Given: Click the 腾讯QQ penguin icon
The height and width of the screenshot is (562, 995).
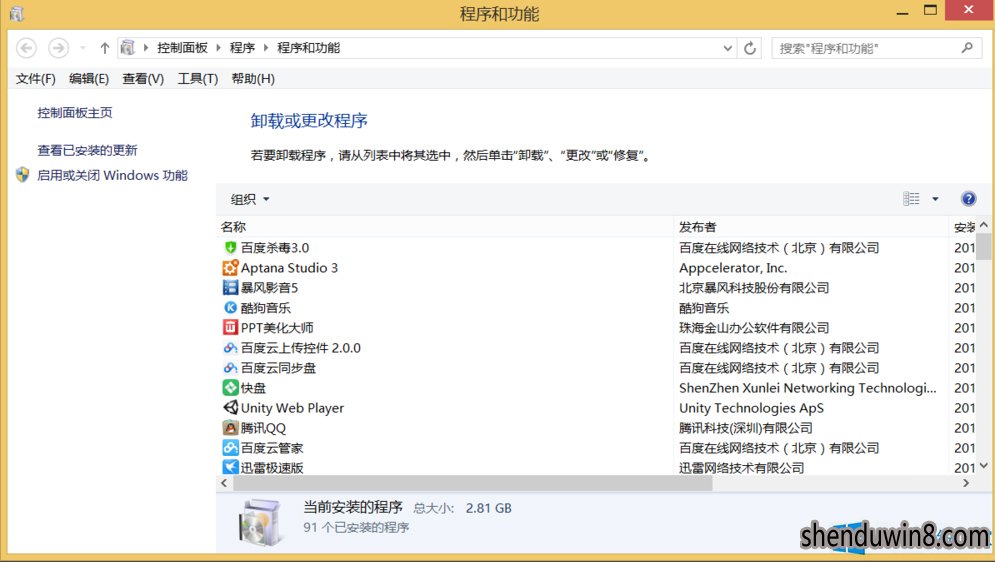Looking at the screenshot, I should click(x=230, y=428).
